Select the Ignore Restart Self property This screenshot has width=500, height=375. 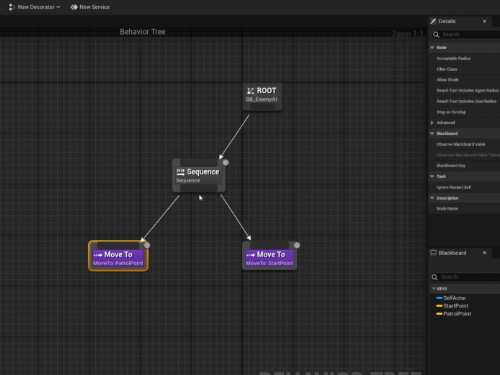click(454, 187)
